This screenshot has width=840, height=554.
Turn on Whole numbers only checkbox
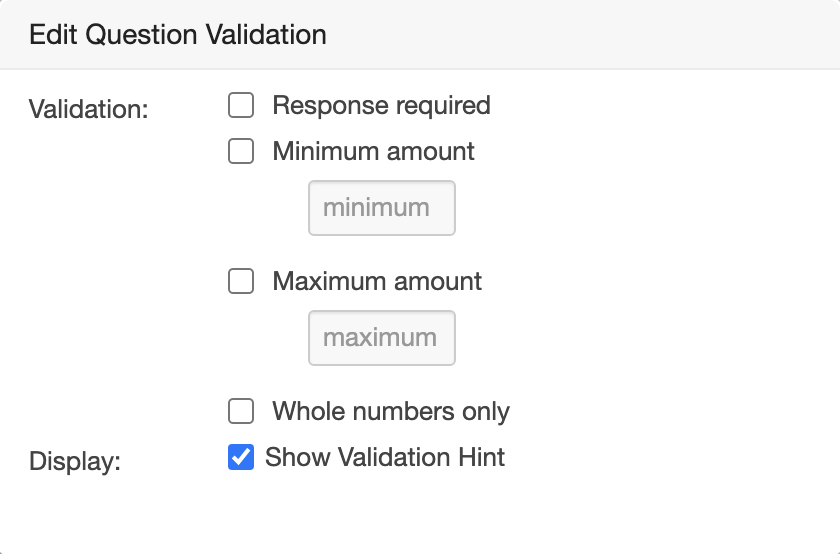coord(241,411)
